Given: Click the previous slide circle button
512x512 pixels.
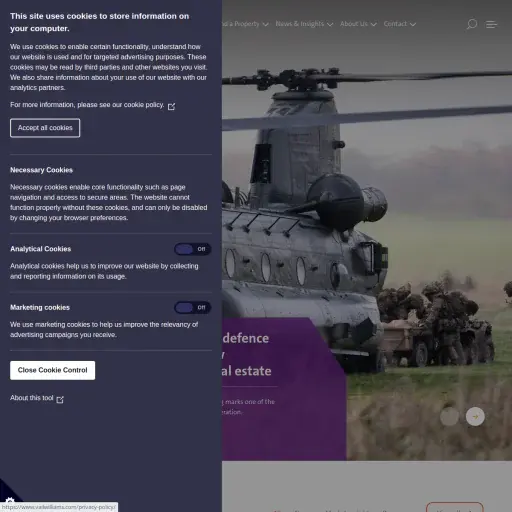Looking at the screenshot, I should coord(449,416).
